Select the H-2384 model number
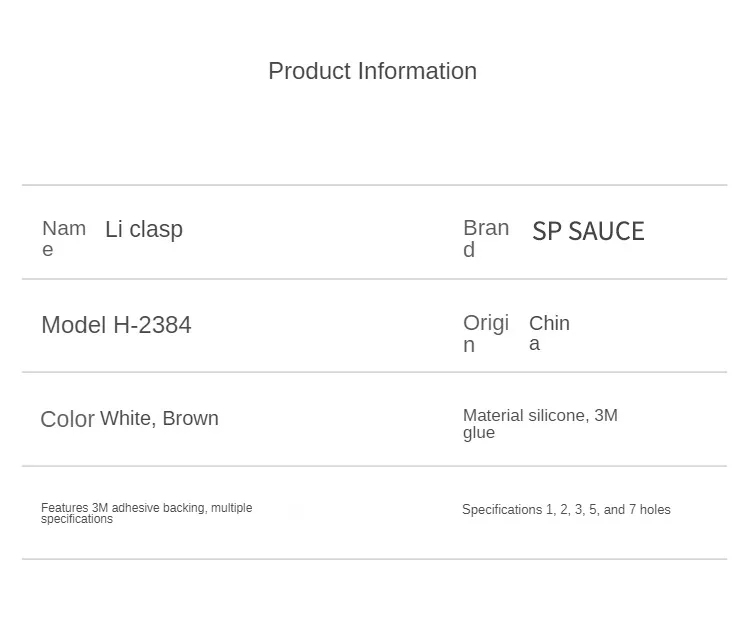 coord(152,325)
